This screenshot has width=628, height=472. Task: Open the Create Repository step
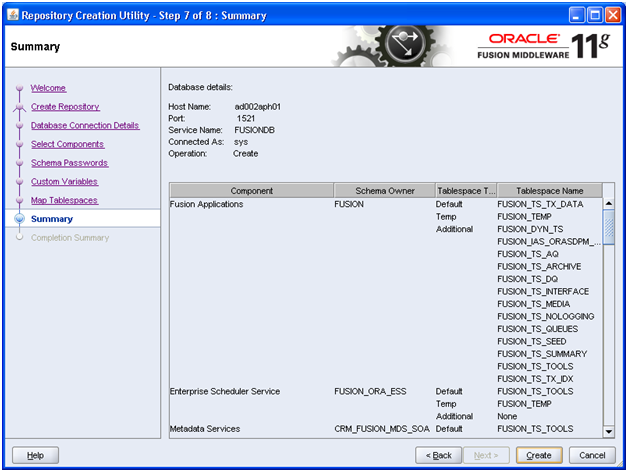65,107
